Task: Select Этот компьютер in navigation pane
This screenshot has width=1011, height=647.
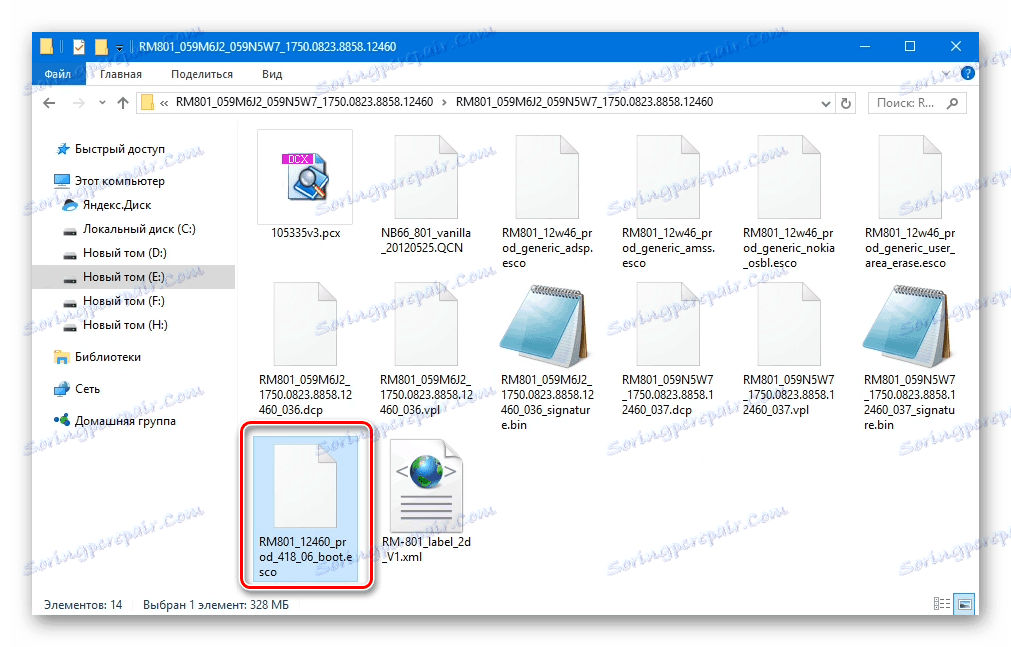Action: (119, 181)
